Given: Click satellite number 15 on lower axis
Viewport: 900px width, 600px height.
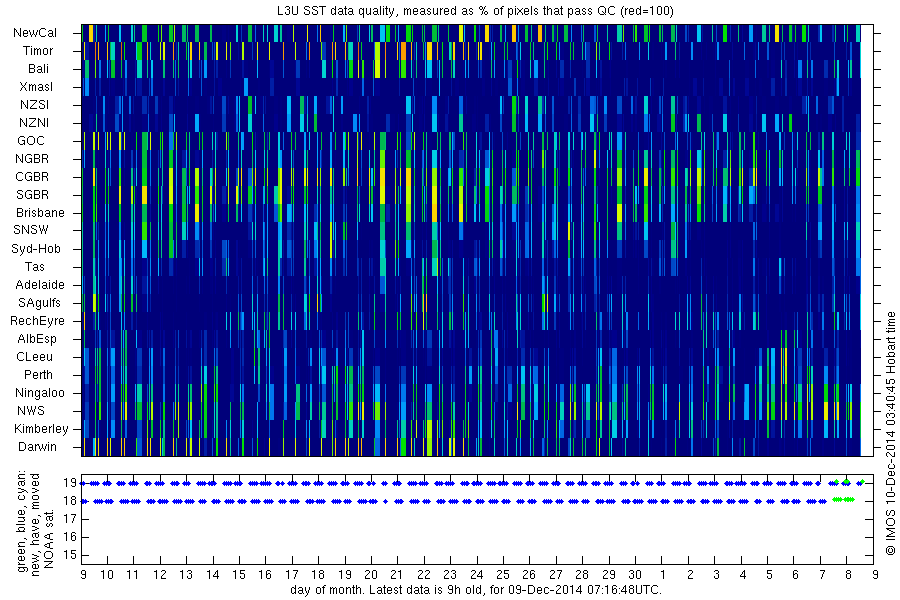Looking at the screenshot, I should [x=70, y=555].
